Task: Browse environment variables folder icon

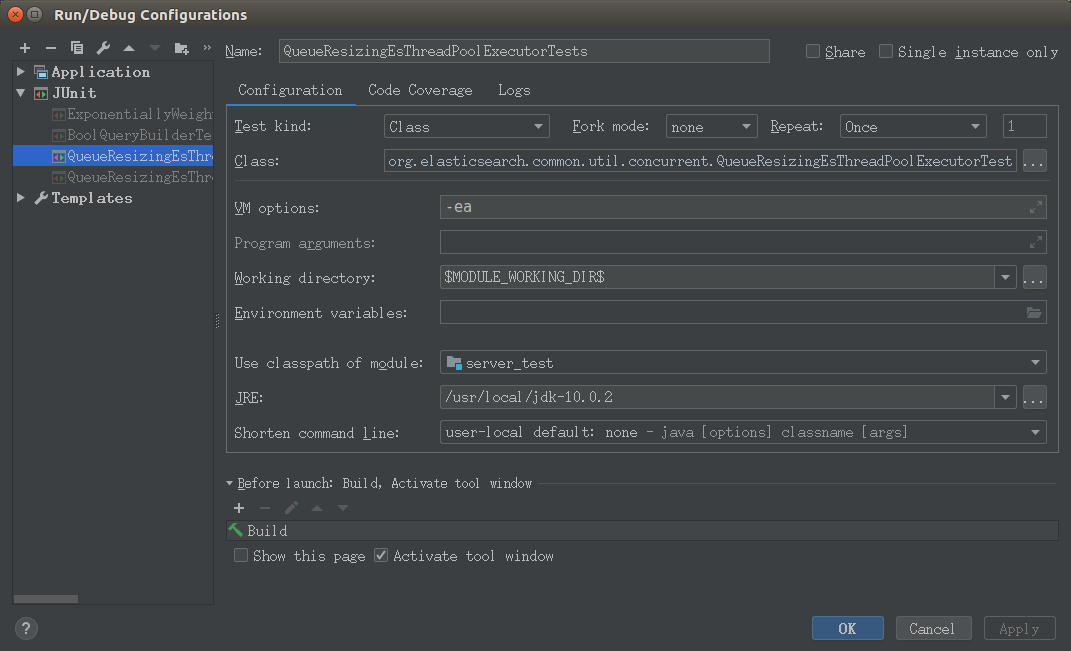Action: click(x=1034, y=312)
